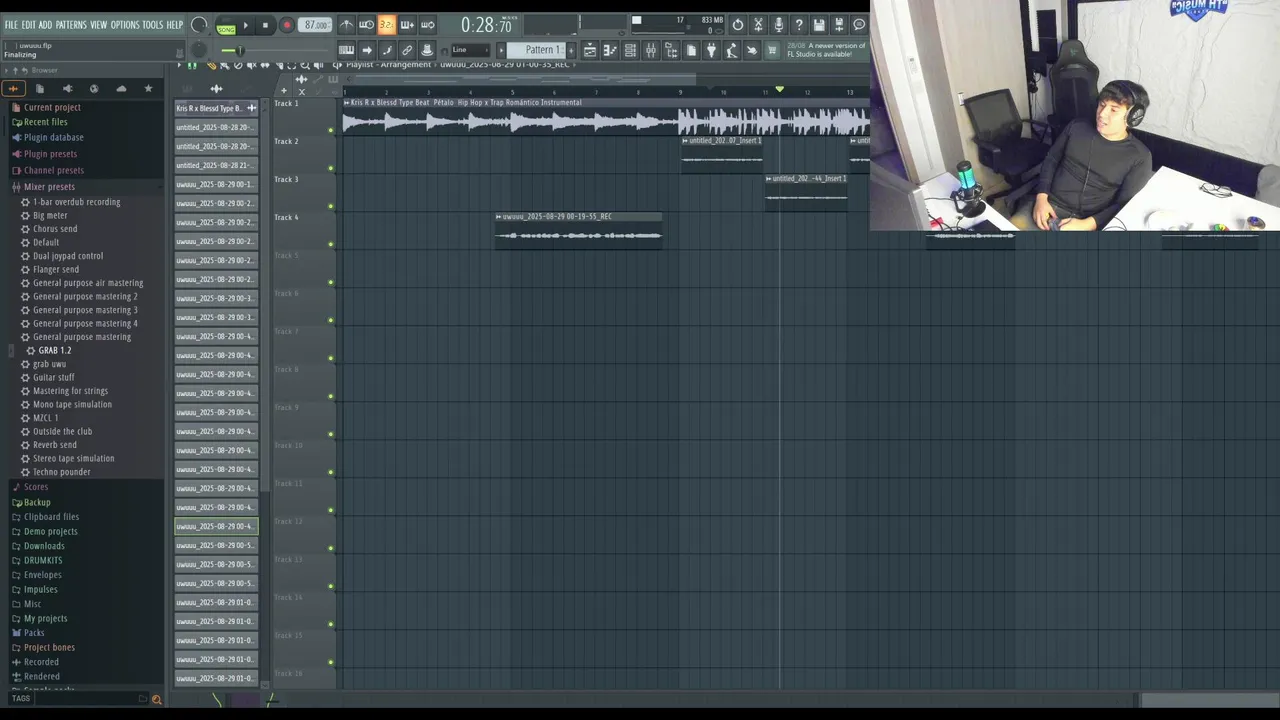
Task: Open the FILE menu
Action: [x=11, y=25]
